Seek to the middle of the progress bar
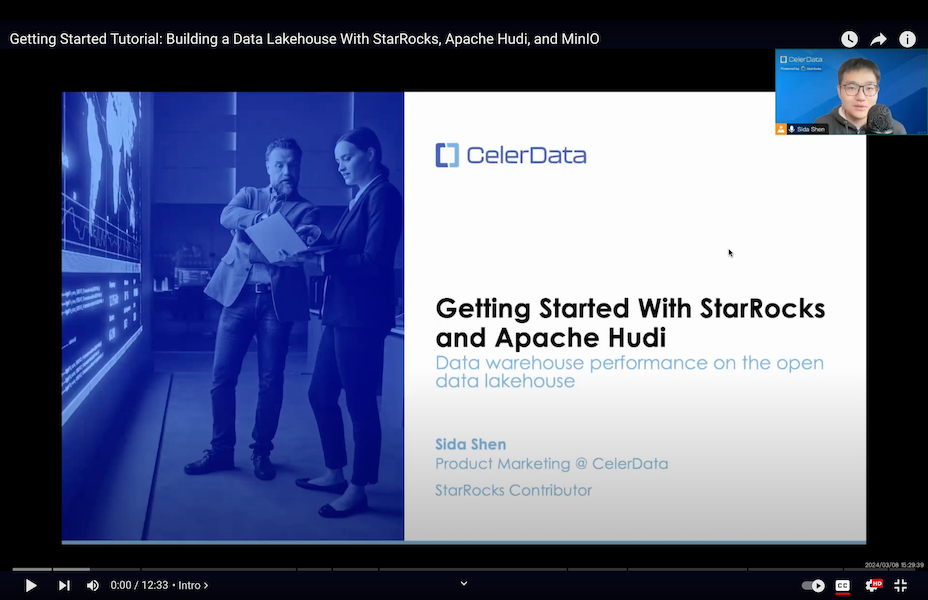The image size is (928, 600). pos(464,569)
